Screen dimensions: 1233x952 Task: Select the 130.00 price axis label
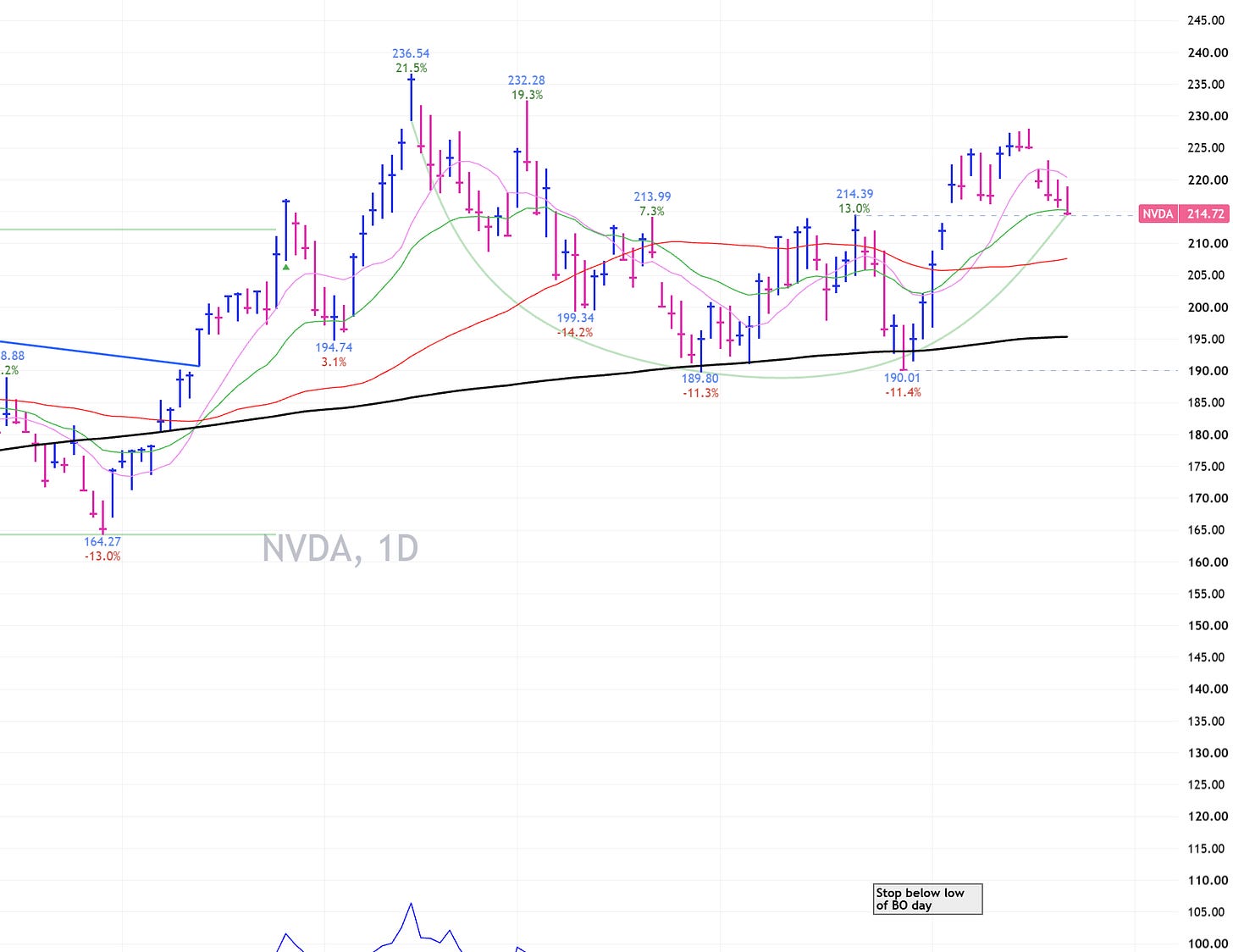(x=1207, y=752)
